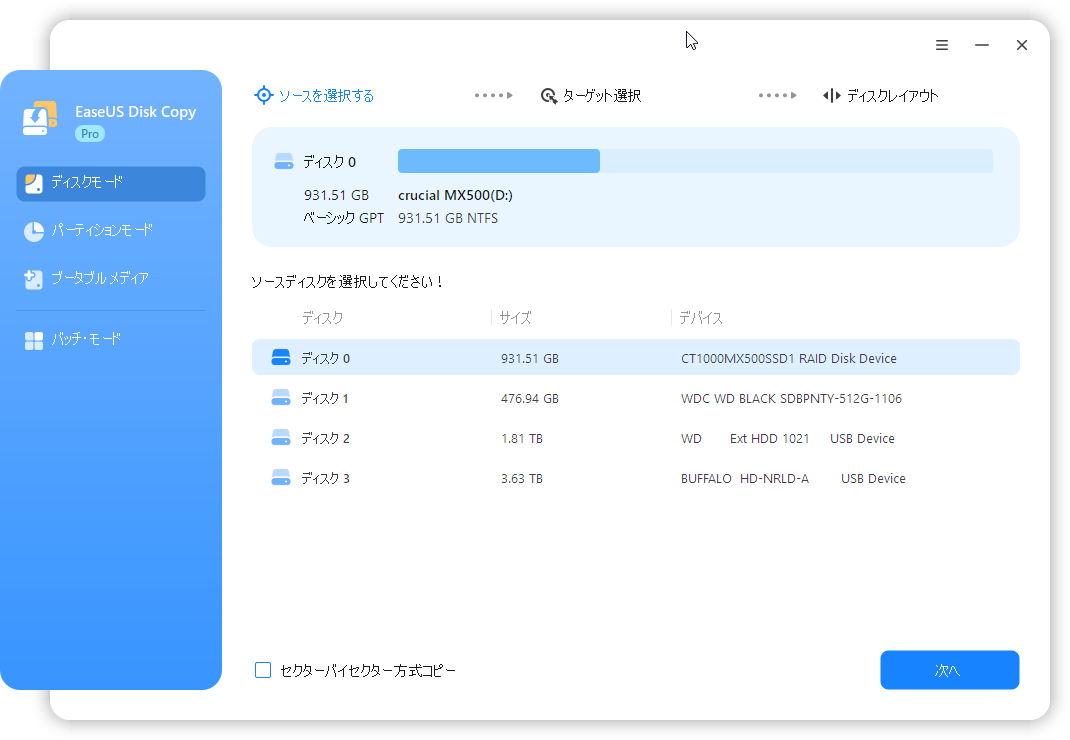Image resolution: width=1070 pixels, height=740 pixels.
Task: Select the ディスク 3 row in the list
Action: coord(635,479)
